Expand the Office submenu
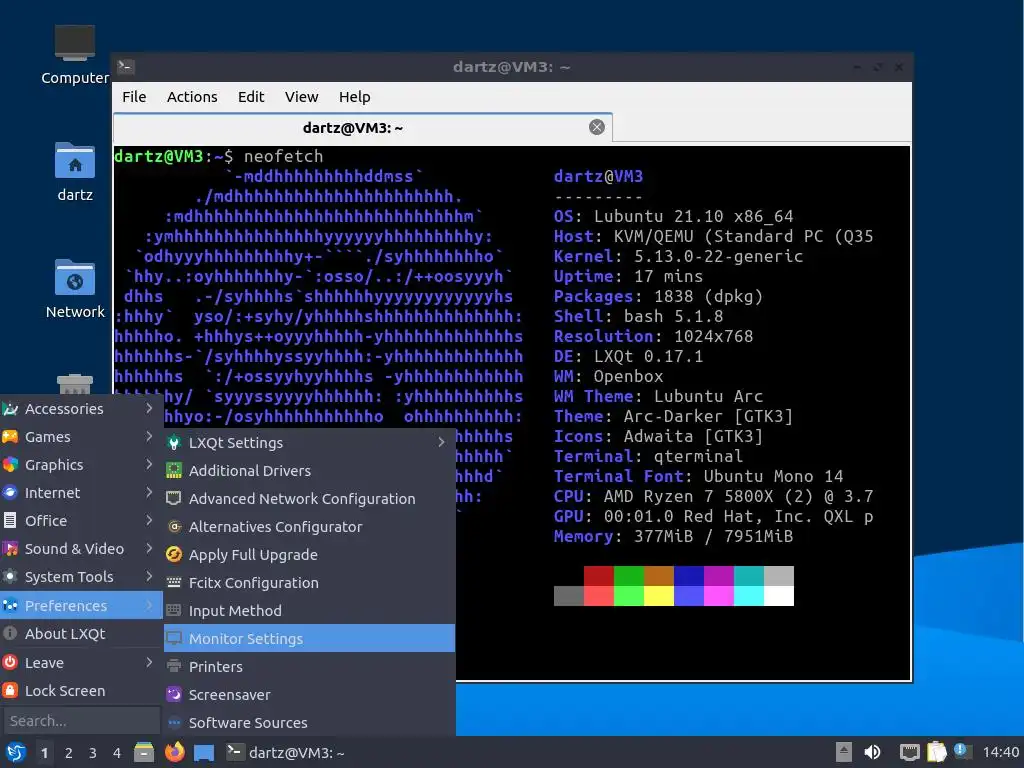 pos(81,521)
